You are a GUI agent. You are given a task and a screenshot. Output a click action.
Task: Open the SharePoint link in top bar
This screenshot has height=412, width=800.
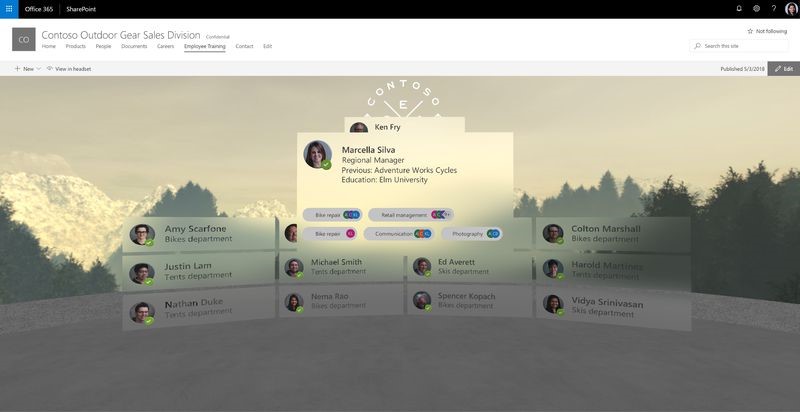tap(81, 9)
